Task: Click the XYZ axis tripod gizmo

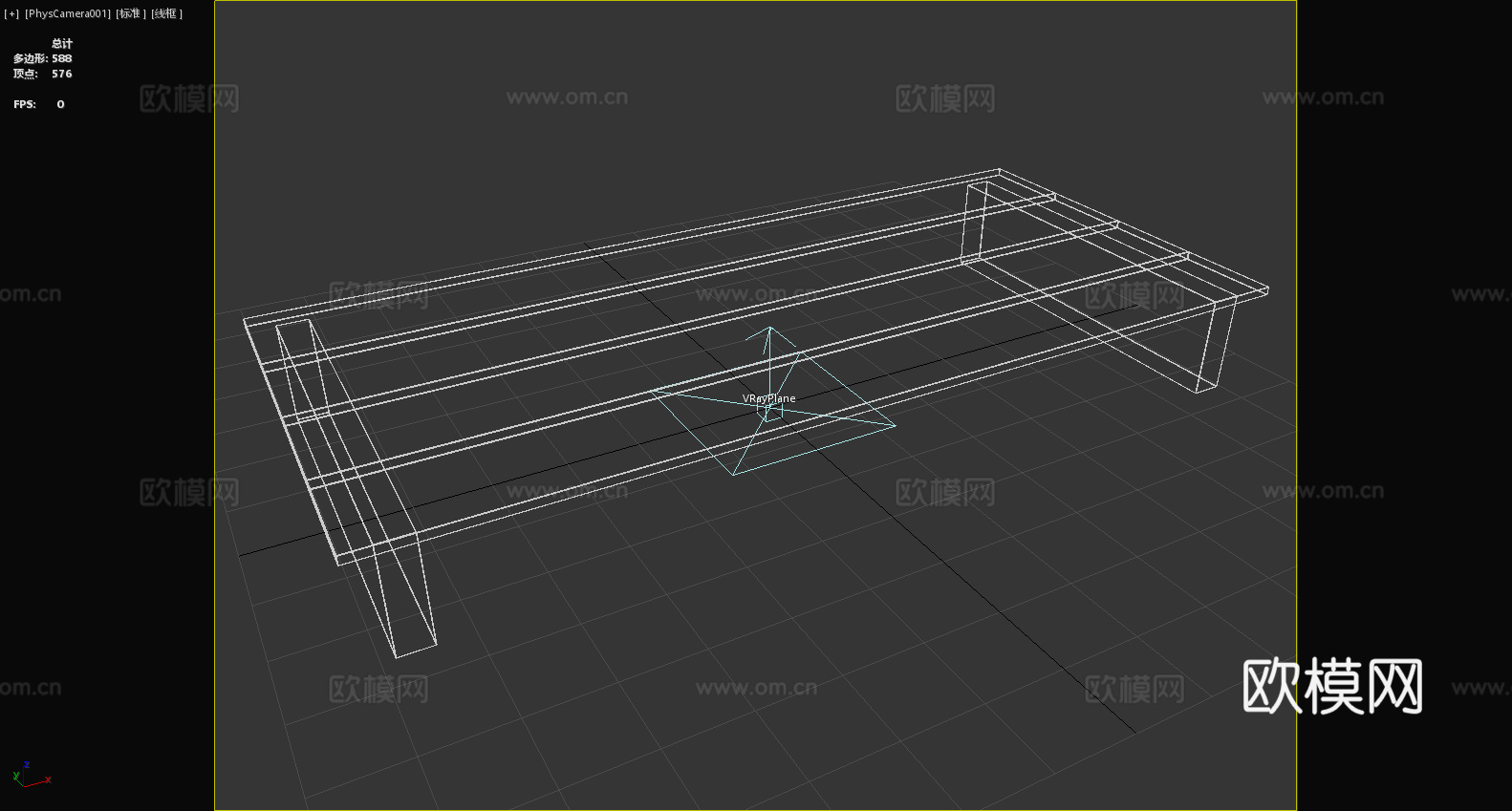Action: click(32, 775)
